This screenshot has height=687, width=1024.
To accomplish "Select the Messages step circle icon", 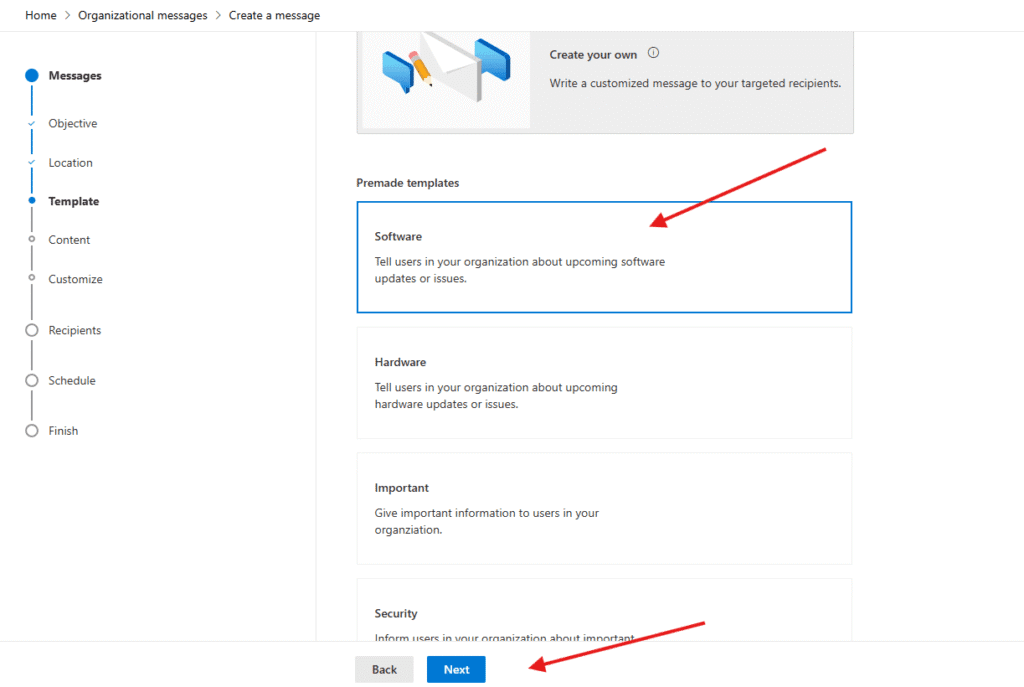I will (32, 76).
